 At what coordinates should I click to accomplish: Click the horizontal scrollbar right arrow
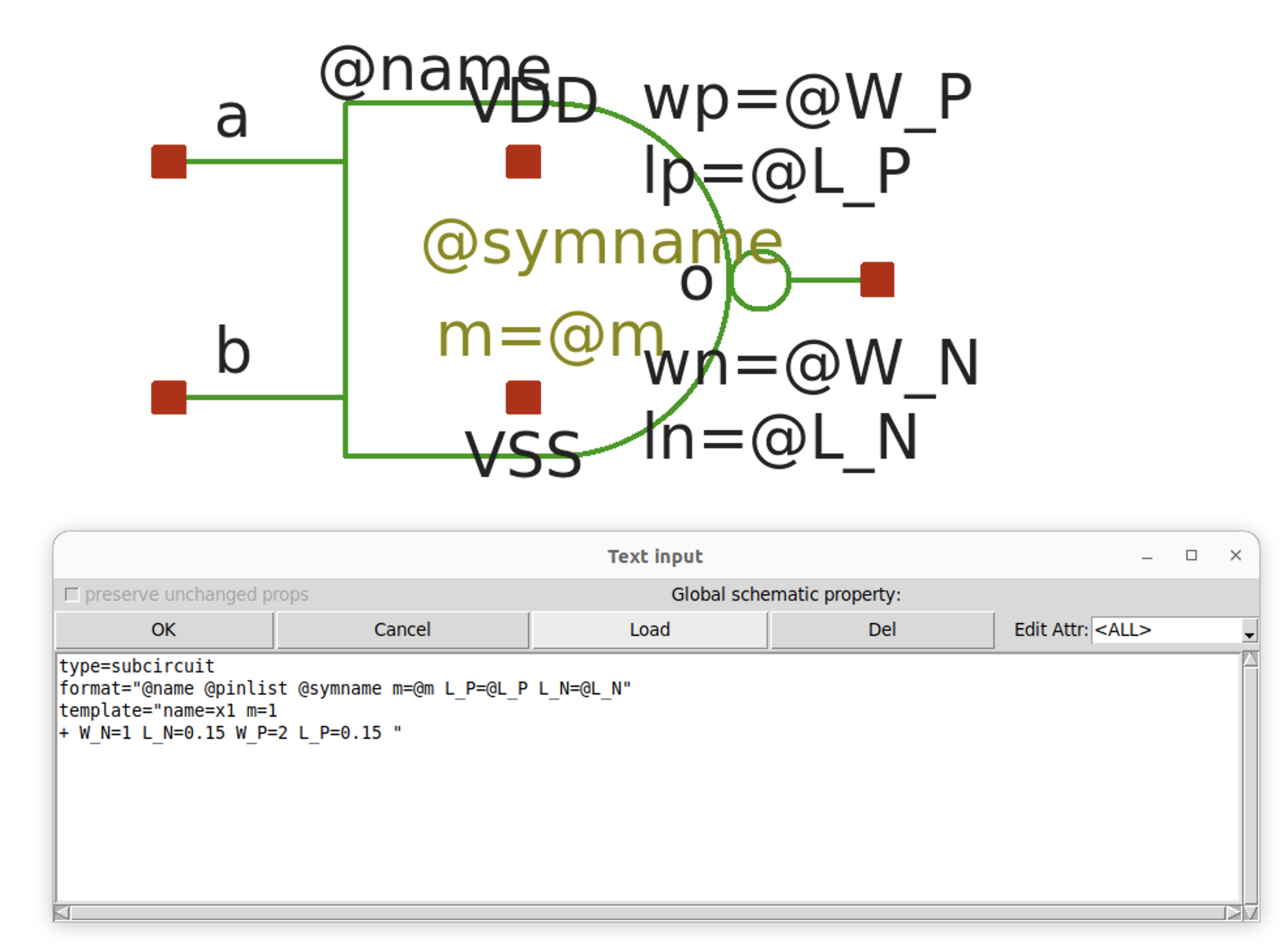1233,913
